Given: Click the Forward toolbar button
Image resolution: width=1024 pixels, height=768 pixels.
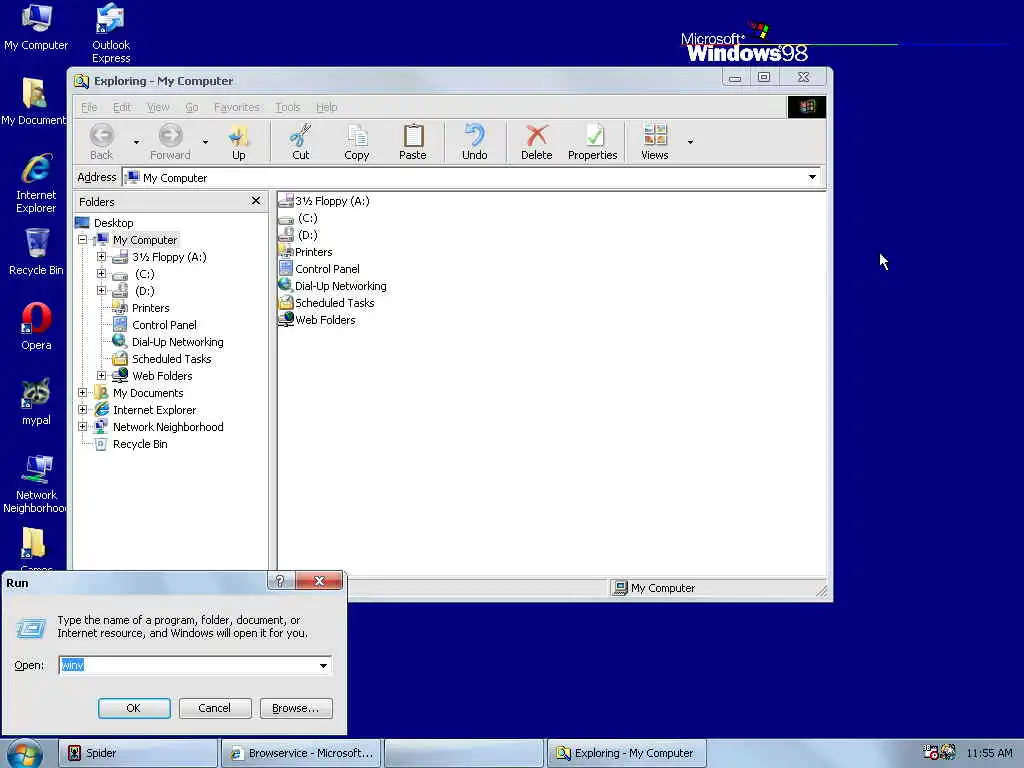Looking at the screenshot, I should click(x=170, y=142).
